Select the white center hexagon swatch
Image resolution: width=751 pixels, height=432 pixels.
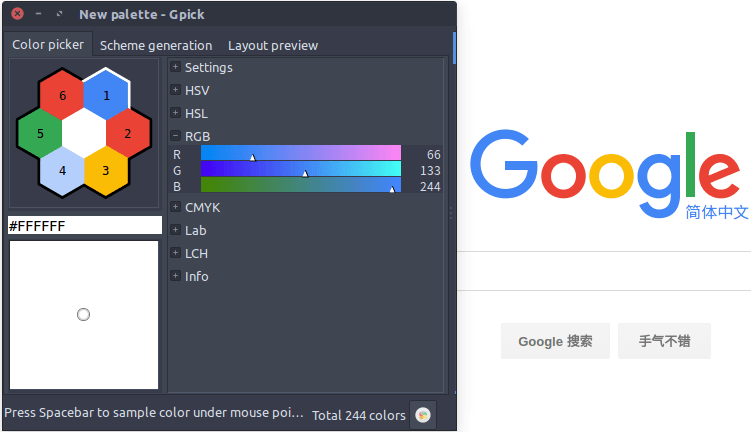point(84,133)
